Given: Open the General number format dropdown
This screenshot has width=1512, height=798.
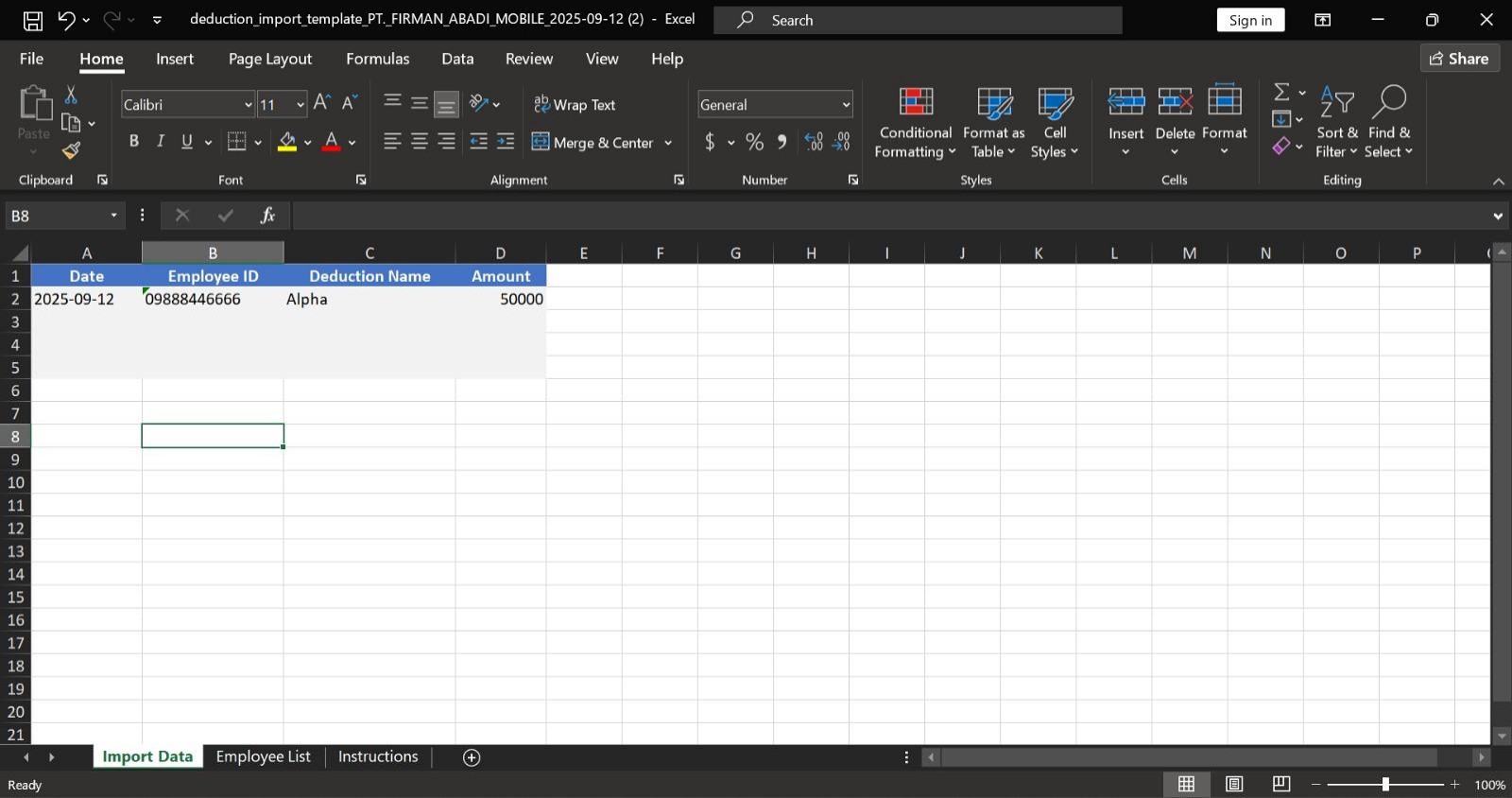Looking at the screenshot, I should click(846, 105).
